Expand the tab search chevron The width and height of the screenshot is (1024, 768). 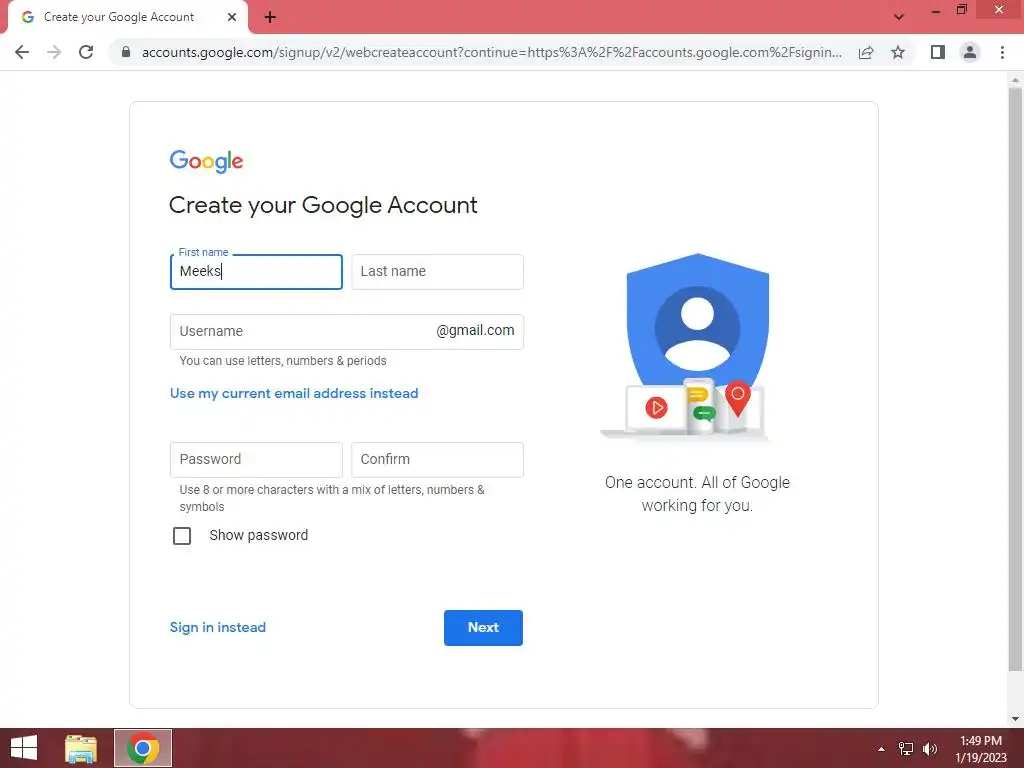pyautogui.click(x=899, y=17)
